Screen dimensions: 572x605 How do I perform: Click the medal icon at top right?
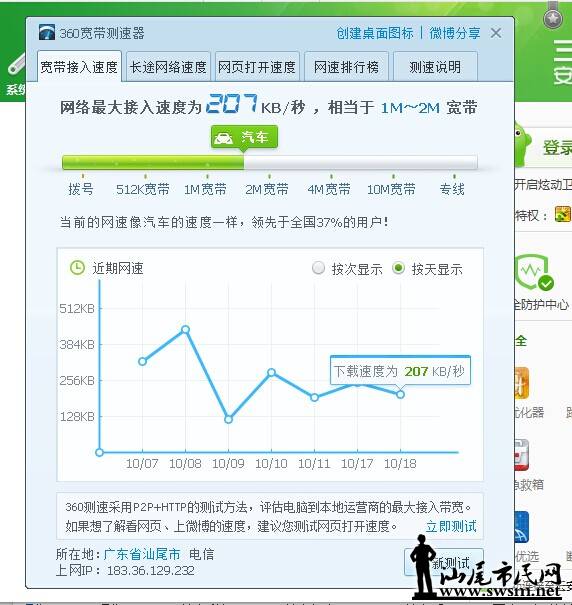[553, 15]
